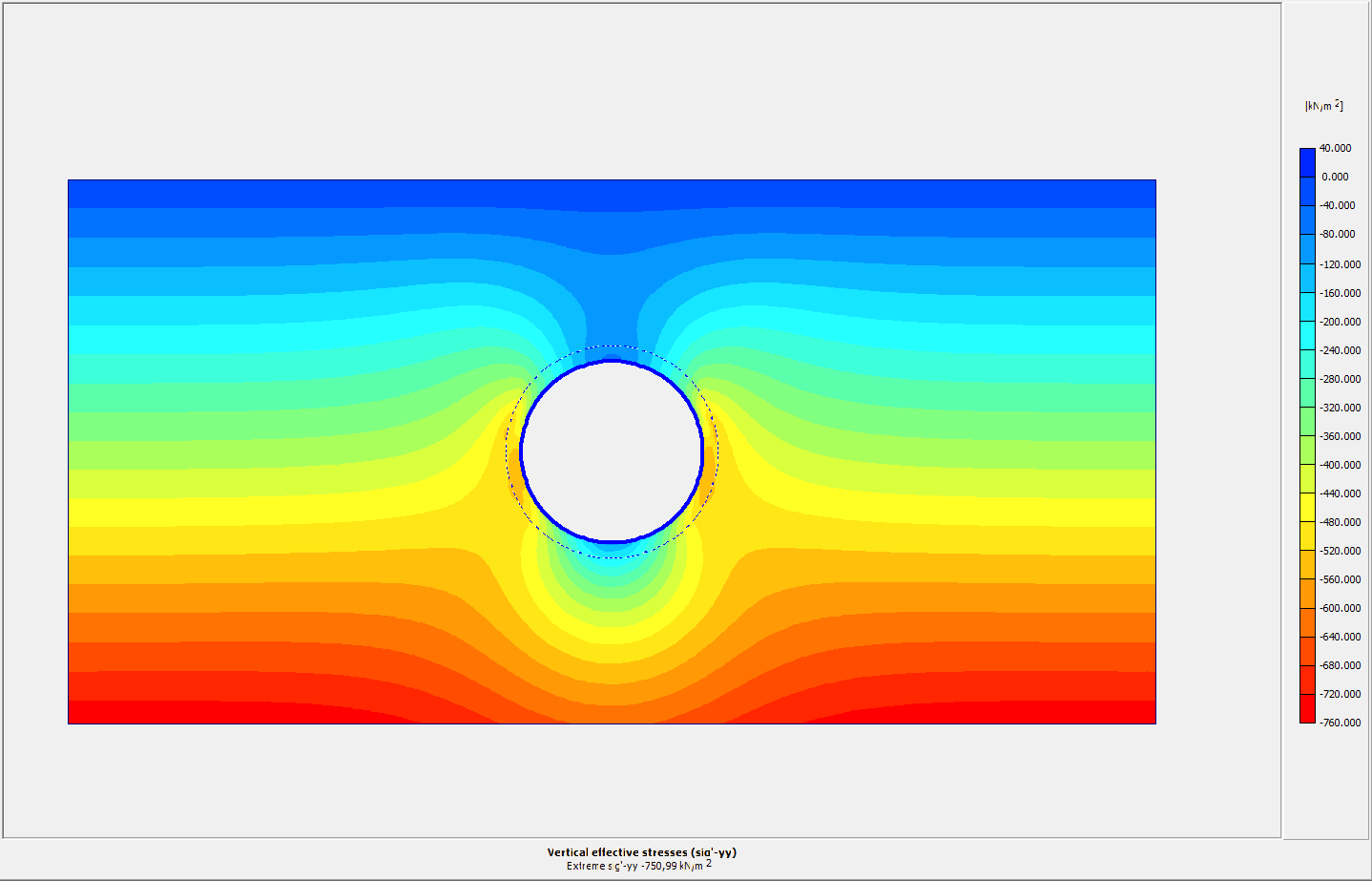Image resolution: width=1372 pixels, height=881 pixels.
Task: Click the -440.000 legend value
Action: coord(1340,493)
